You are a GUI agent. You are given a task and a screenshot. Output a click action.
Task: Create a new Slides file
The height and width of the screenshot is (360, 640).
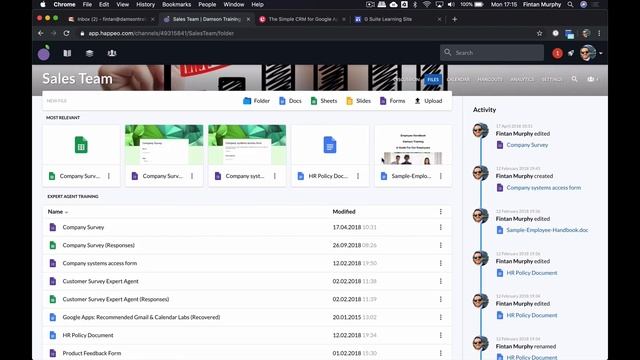(x=358, y=101)
